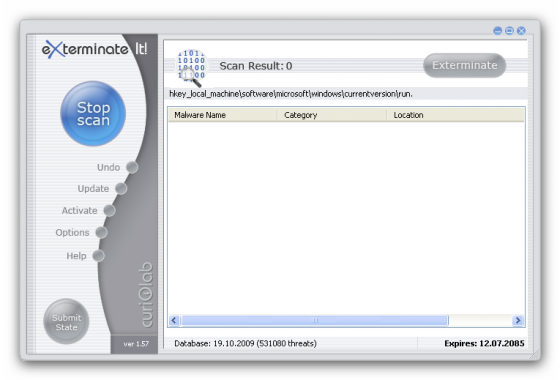Click the horizontal scrollbar right arrow
The image size is (560, 380).
[518, 320]
